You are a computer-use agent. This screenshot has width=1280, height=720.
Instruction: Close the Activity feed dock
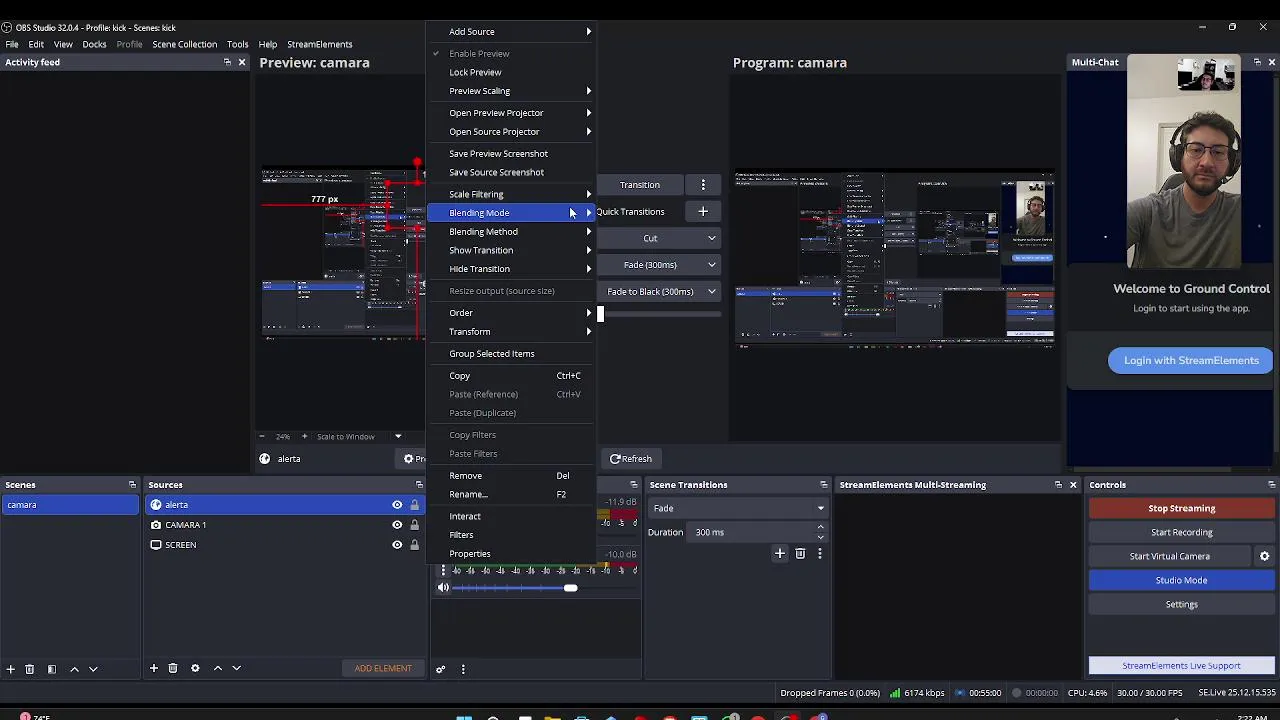click(x=242, y=62)
